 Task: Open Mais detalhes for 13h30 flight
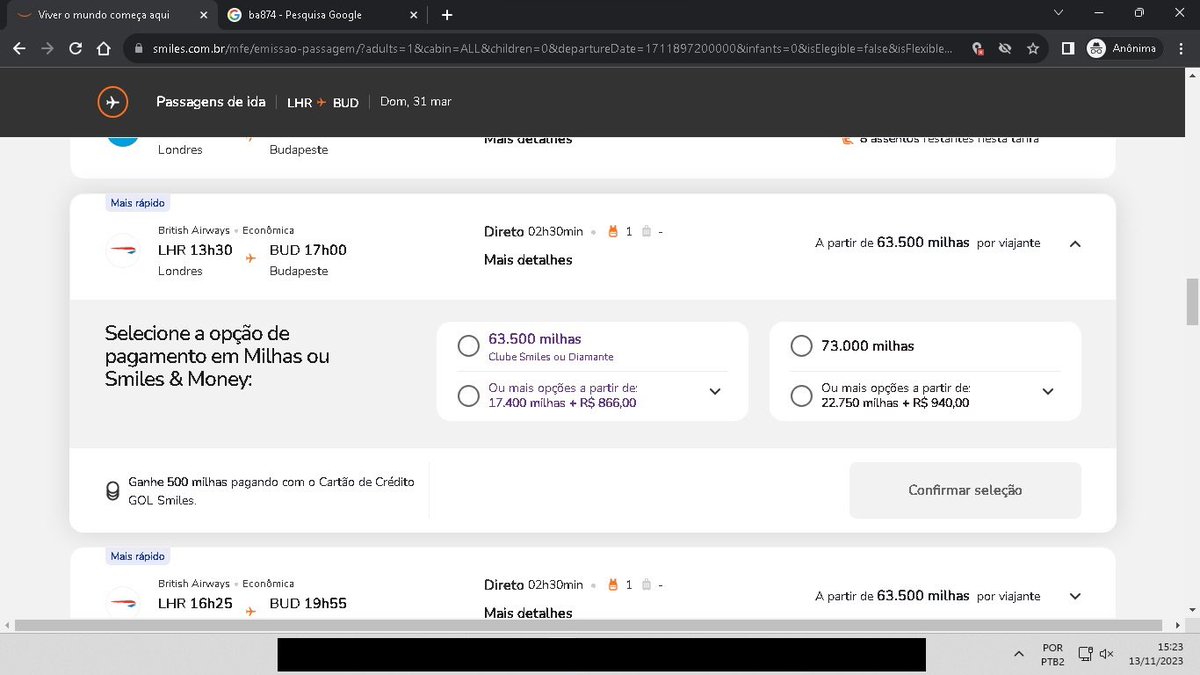click(x=528, y=260)
